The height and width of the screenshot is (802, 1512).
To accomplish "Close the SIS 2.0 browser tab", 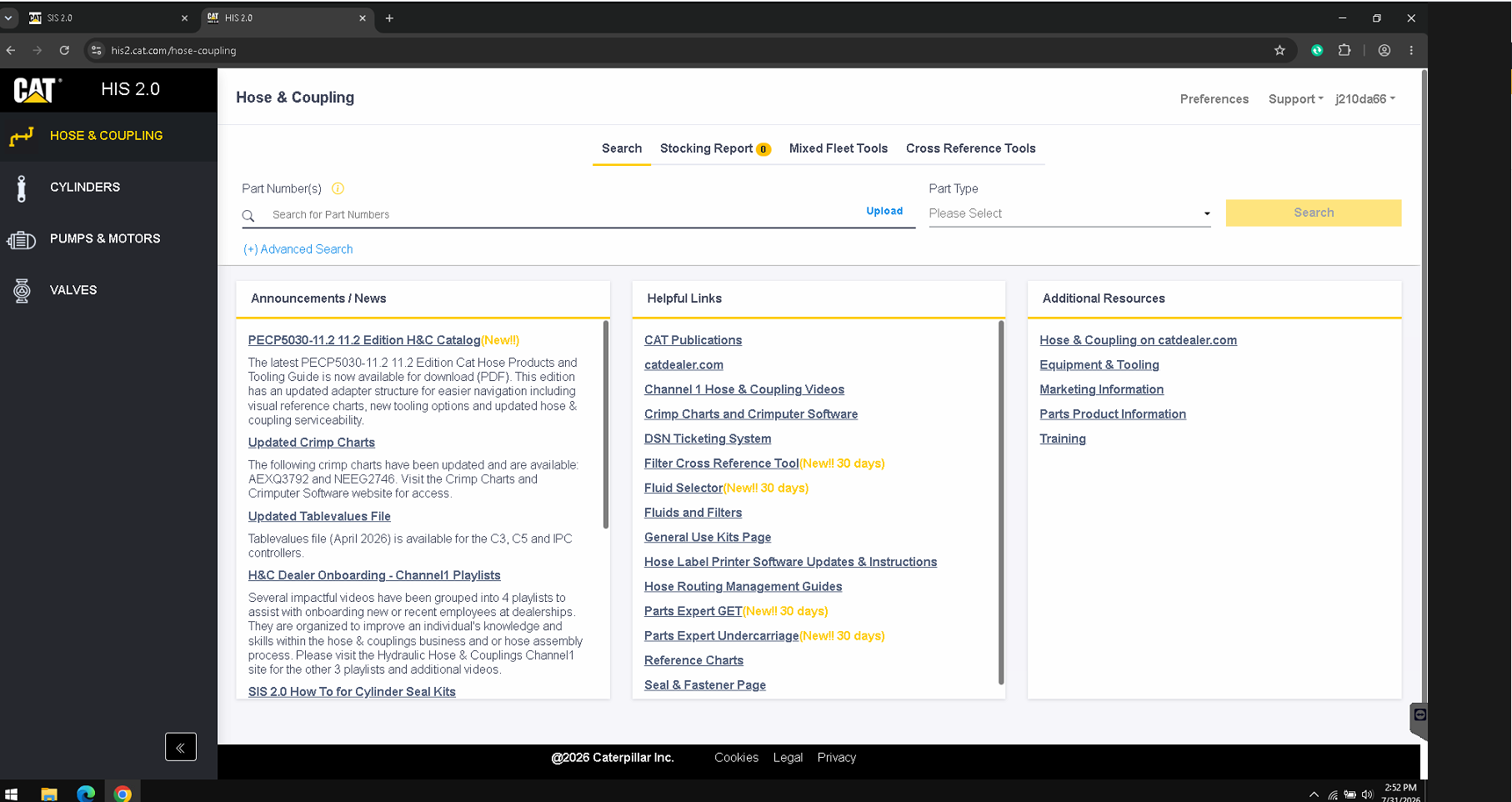I will (x=184, y=18).
